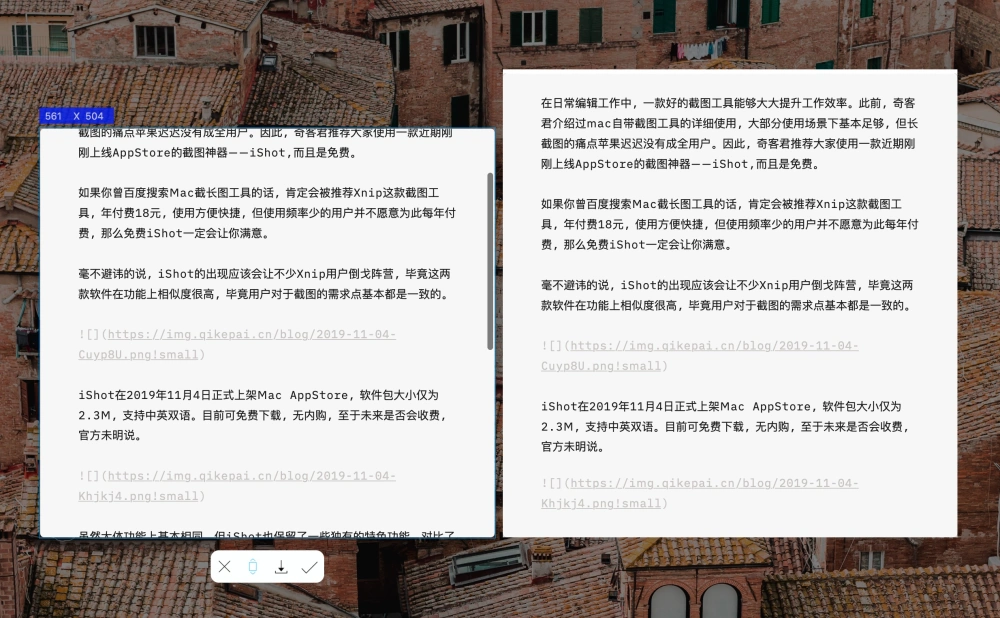Open Cuyp8U.png image link in right preview
The image size is (1000, 618).
[700, 356]
